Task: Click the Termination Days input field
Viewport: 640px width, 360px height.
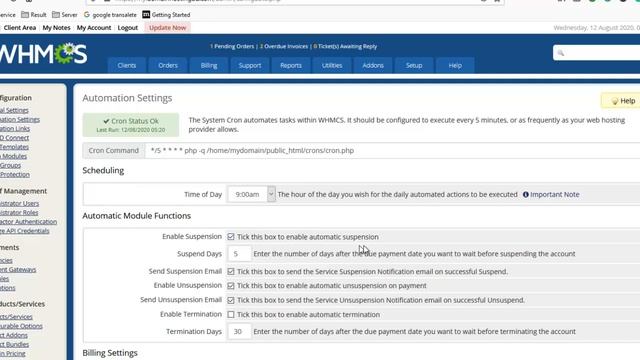Action: pyautogui.click(x=239, y=331)
